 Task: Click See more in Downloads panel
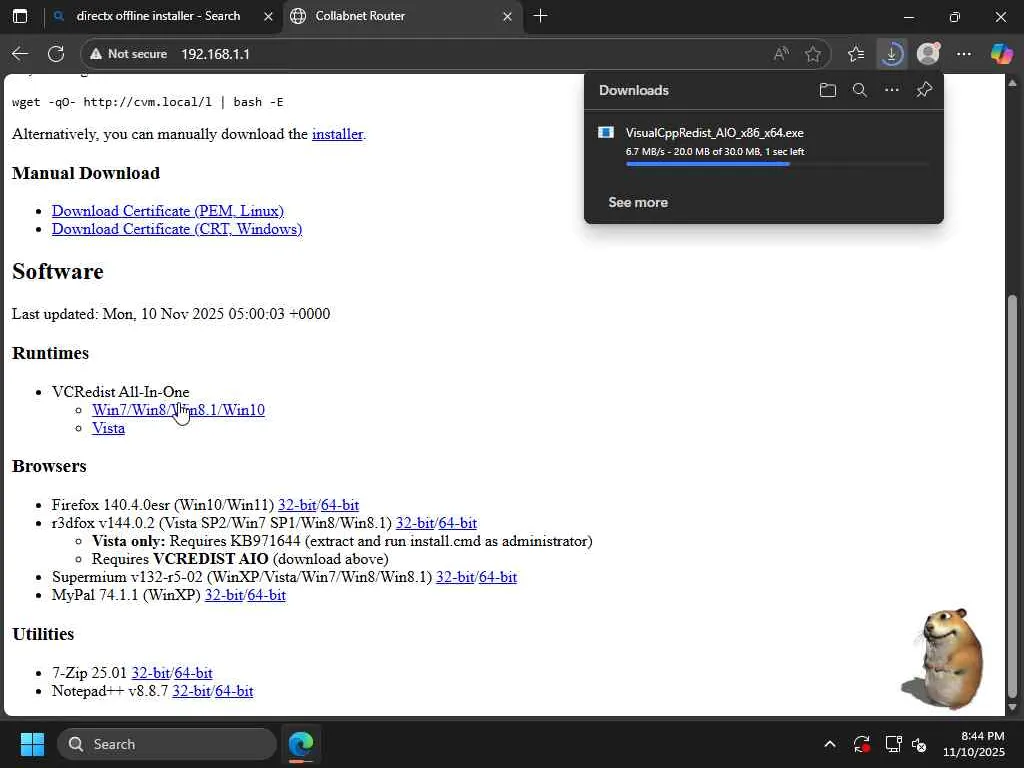(638, 202)
